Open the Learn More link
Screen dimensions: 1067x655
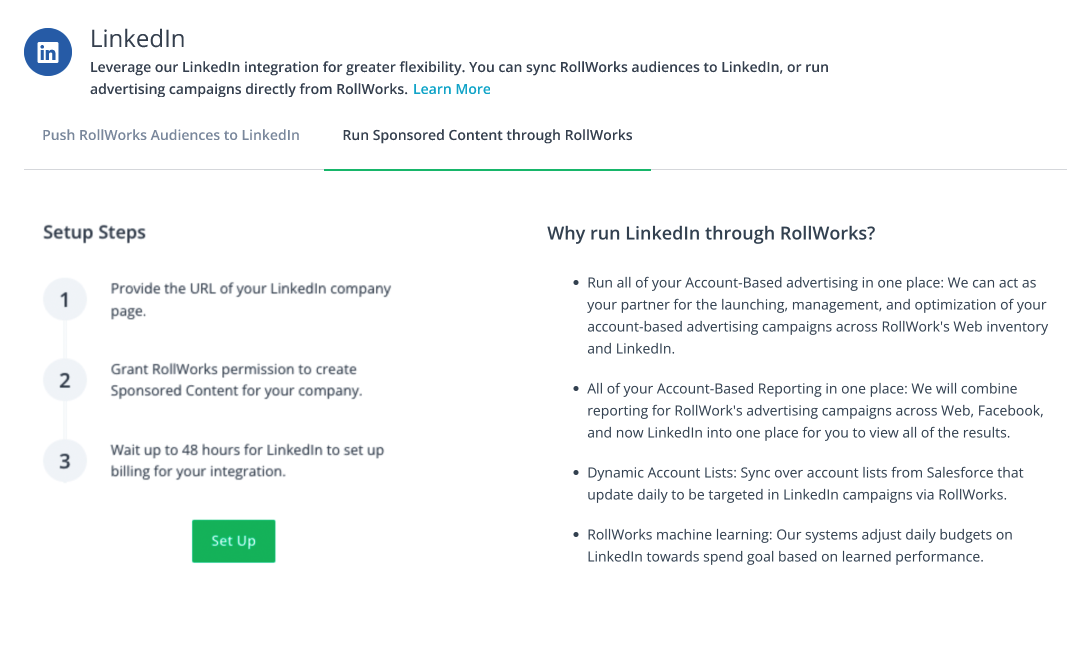tap(452, 89)
